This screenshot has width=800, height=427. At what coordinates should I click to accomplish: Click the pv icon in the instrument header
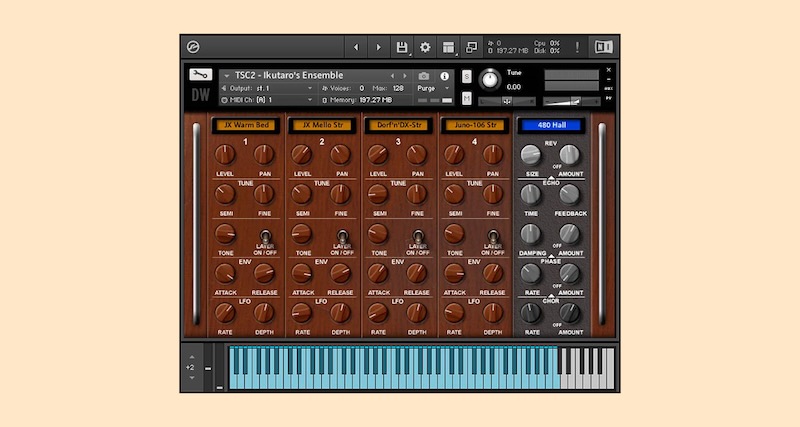click(x=609, y=98)
